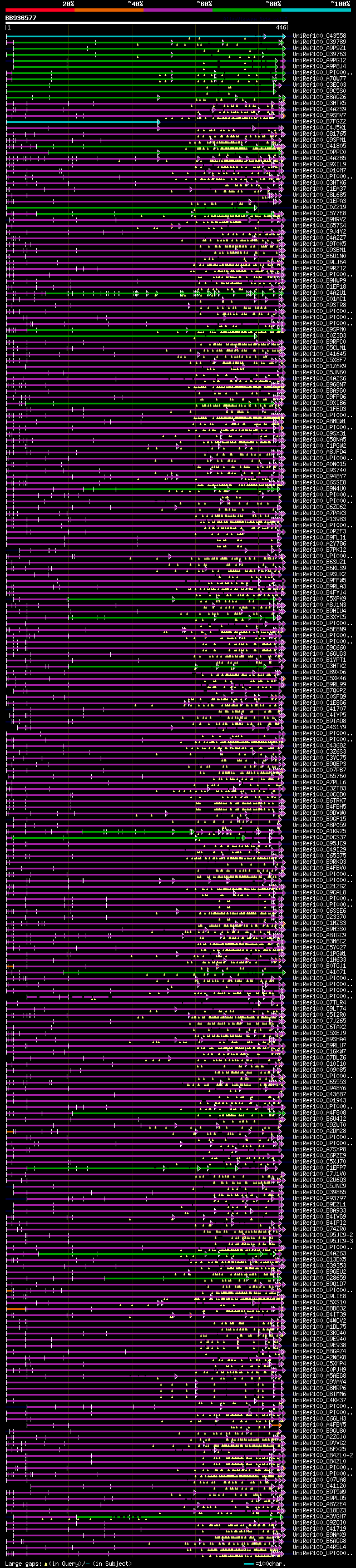The height and width of the screenshot is (1568, 356).
Task: Select the UniRef100_A8IGC9 label
Action: click(319, 935)
